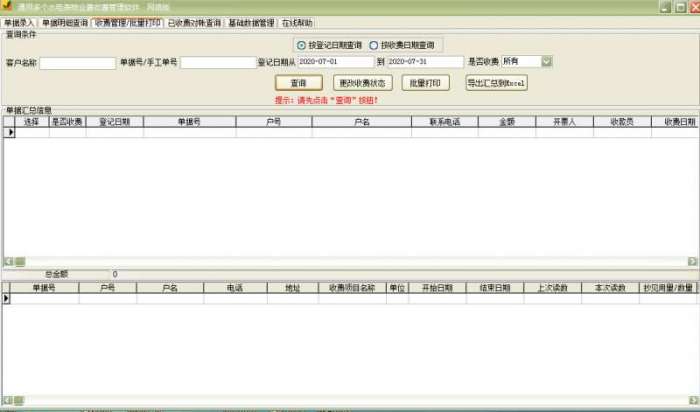Switch to the 单据明细查询 tab

click(65, 23)
